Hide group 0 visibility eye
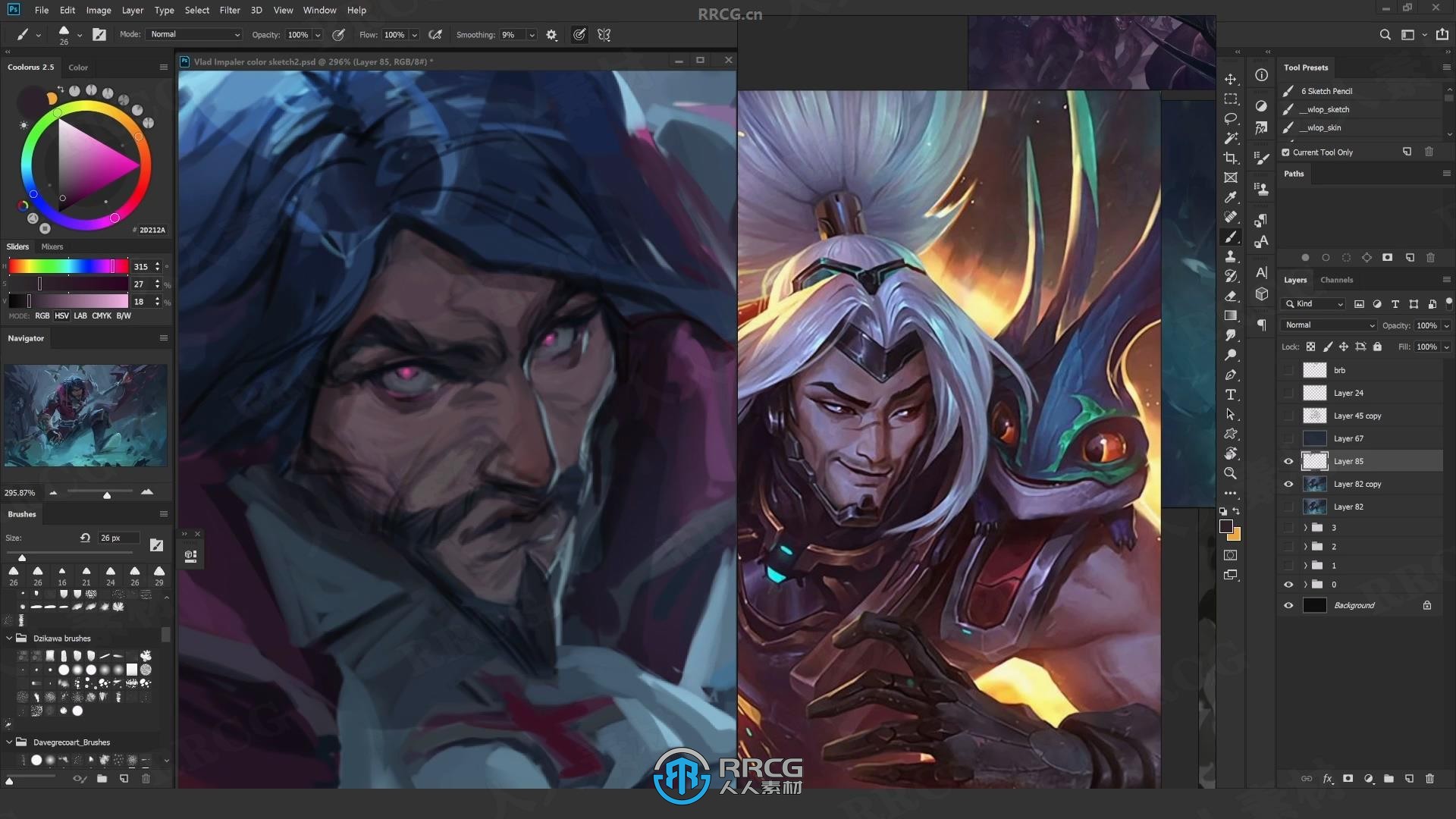This screenshot has width=1456, height=819. click(1288, 585)
